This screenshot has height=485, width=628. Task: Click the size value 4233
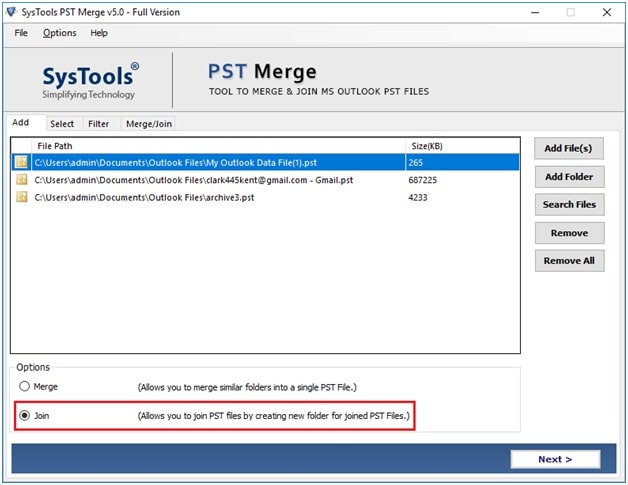point(418,197)
